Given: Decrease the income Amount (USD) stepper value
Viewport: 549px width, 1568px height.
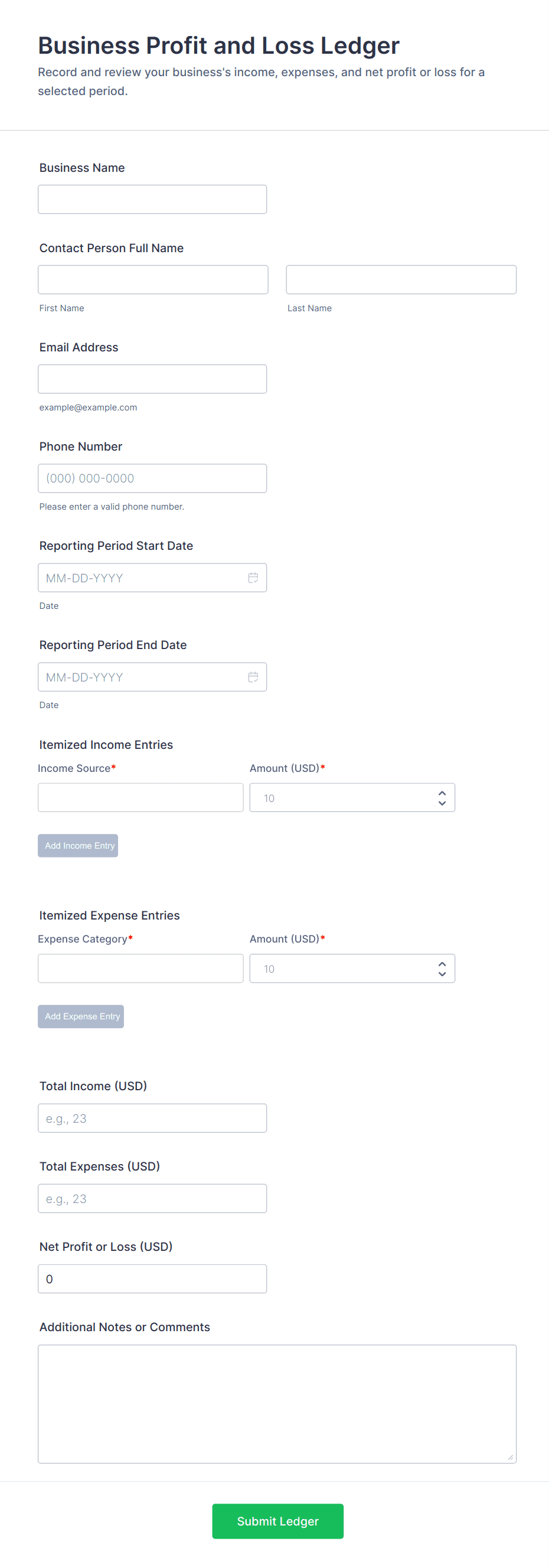Looking at the screenshot, I should 442,803.
